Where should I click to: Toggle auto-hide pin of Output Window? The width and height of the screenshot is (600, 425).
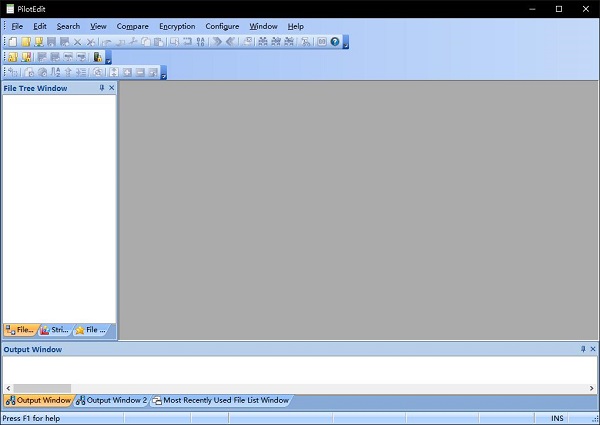pyautogui.click(x=583, y=349)
